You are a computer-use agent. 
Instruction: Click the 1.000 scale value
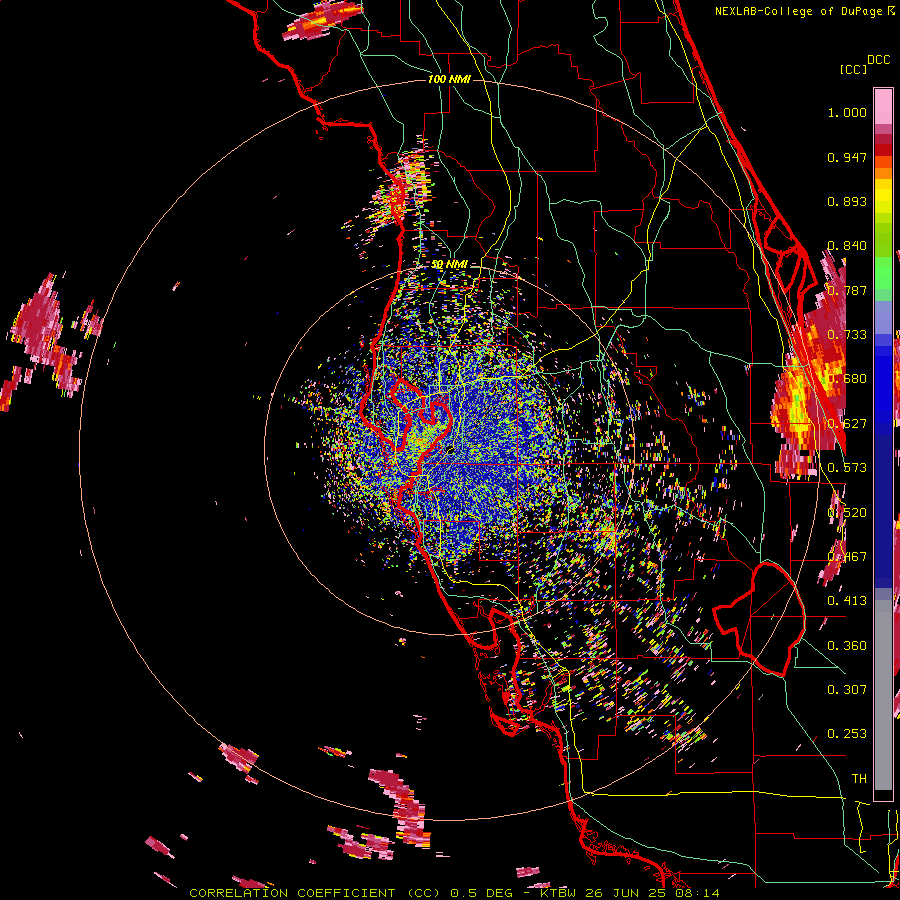click(x=847, y=112)
